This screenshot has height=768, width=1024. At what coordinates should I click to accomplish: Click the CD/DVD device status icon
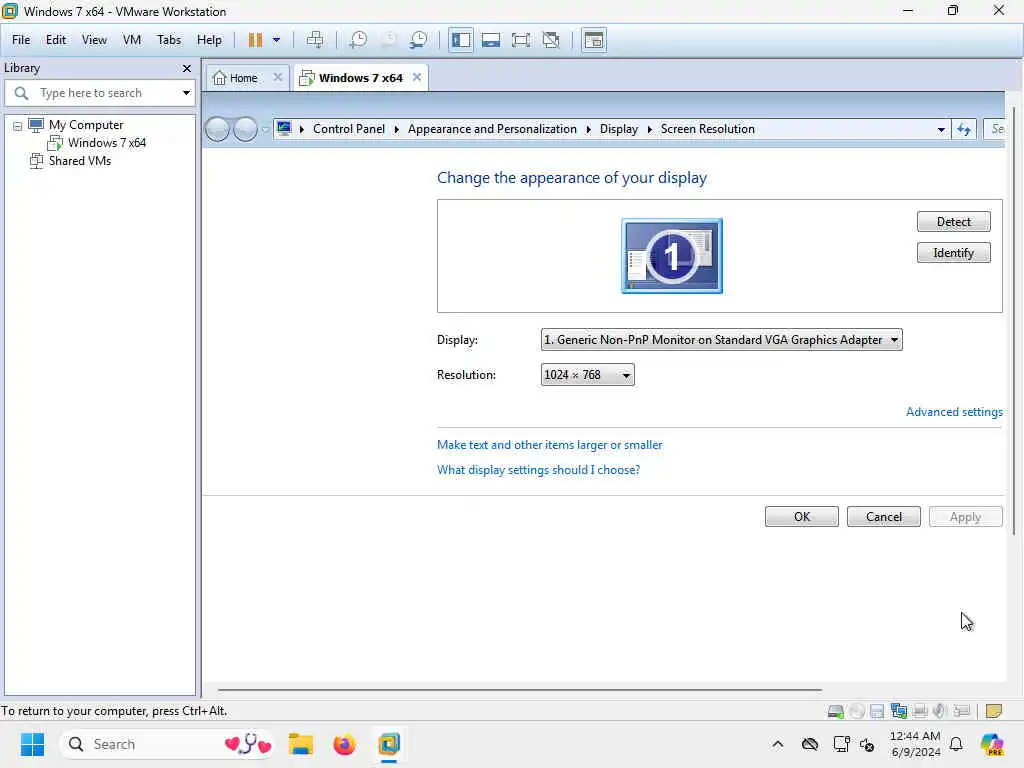(857, 711)
